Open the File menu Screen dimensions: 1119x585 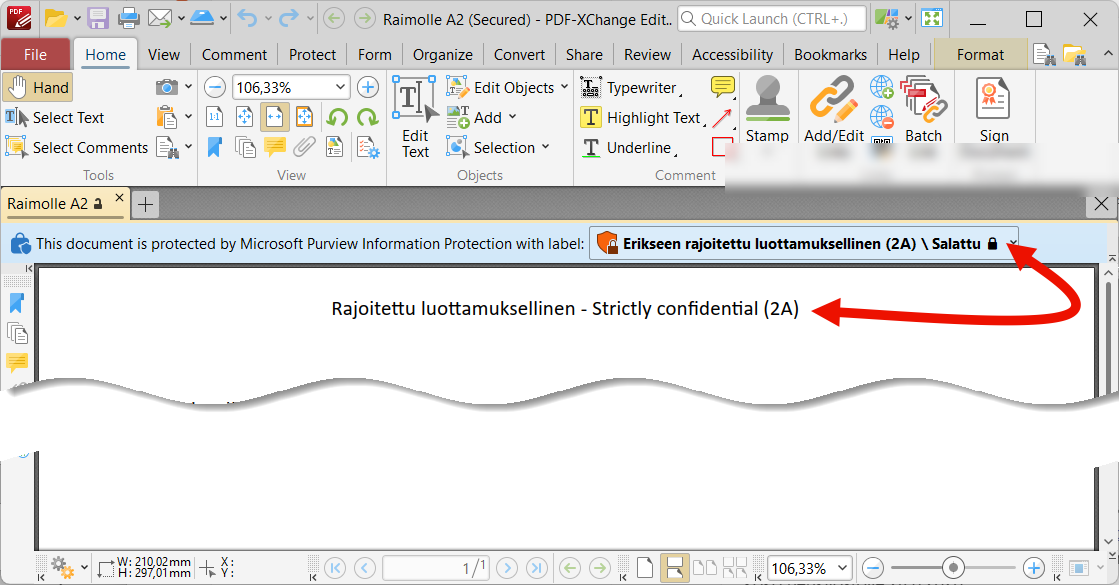coord(35,55)
